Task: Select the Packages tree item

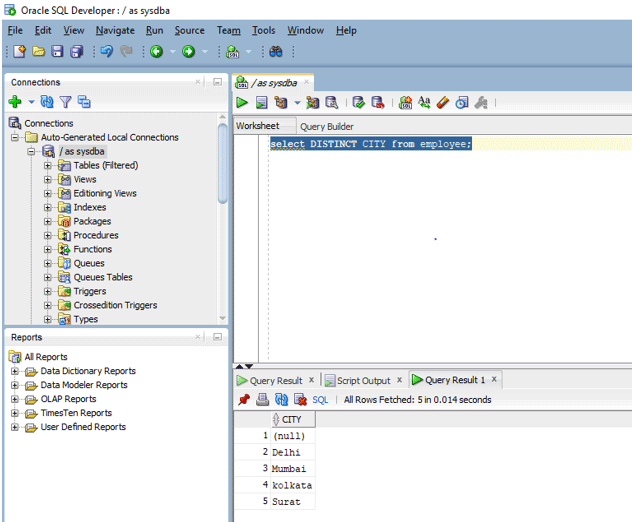Action: [x=92, y=221]
